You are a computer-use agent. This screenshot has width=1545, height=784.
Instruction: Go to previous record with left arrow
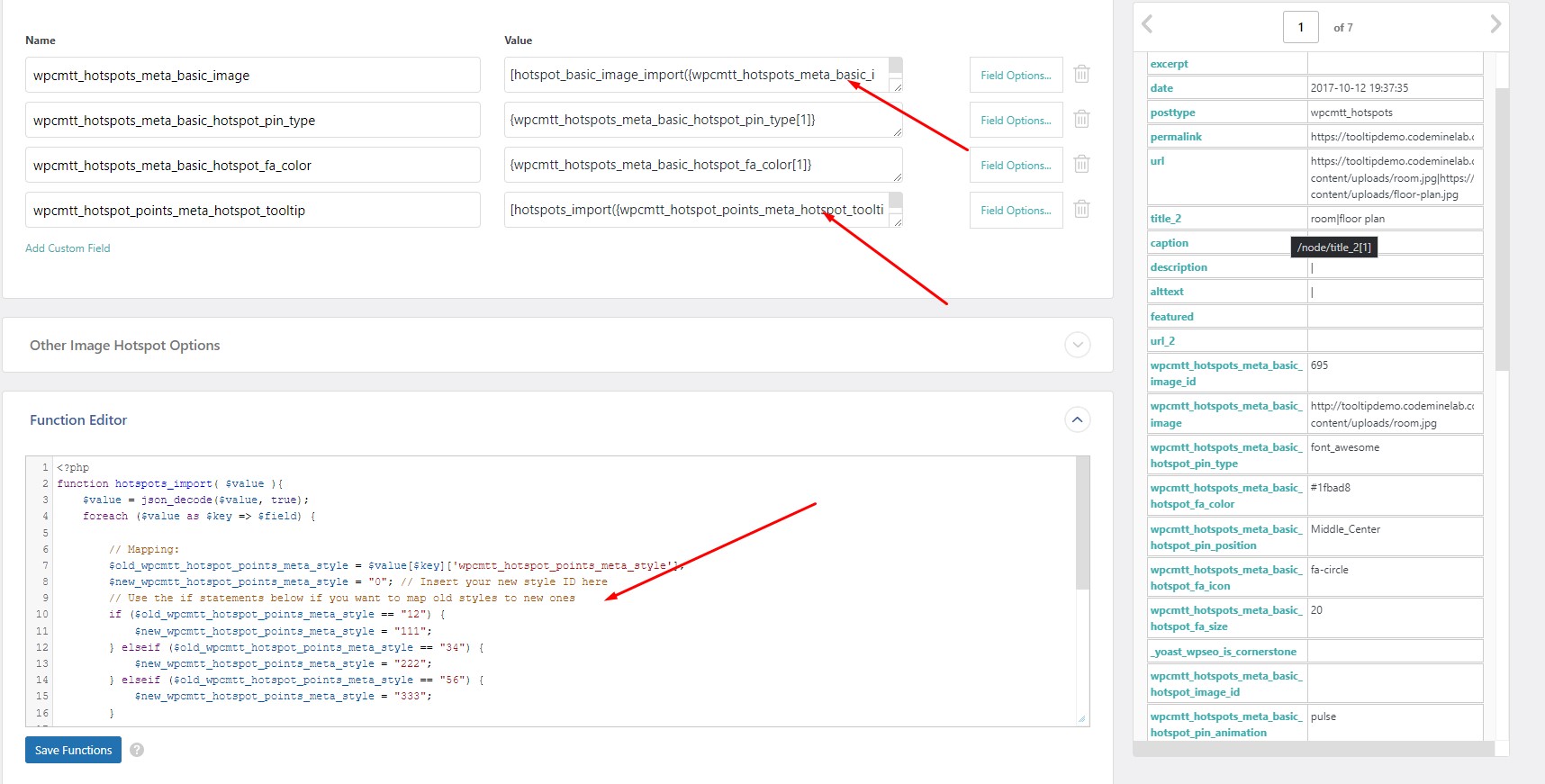1147,24
